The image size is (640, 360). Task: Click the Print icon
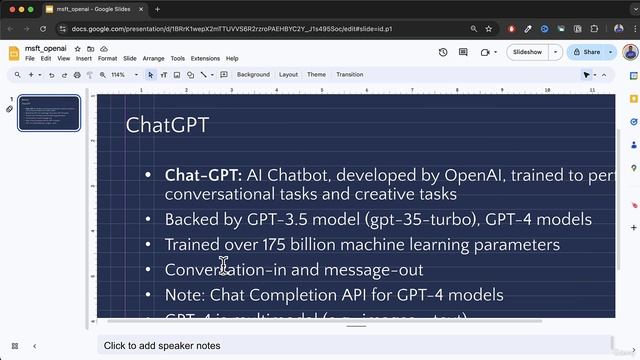pos(77,75)
